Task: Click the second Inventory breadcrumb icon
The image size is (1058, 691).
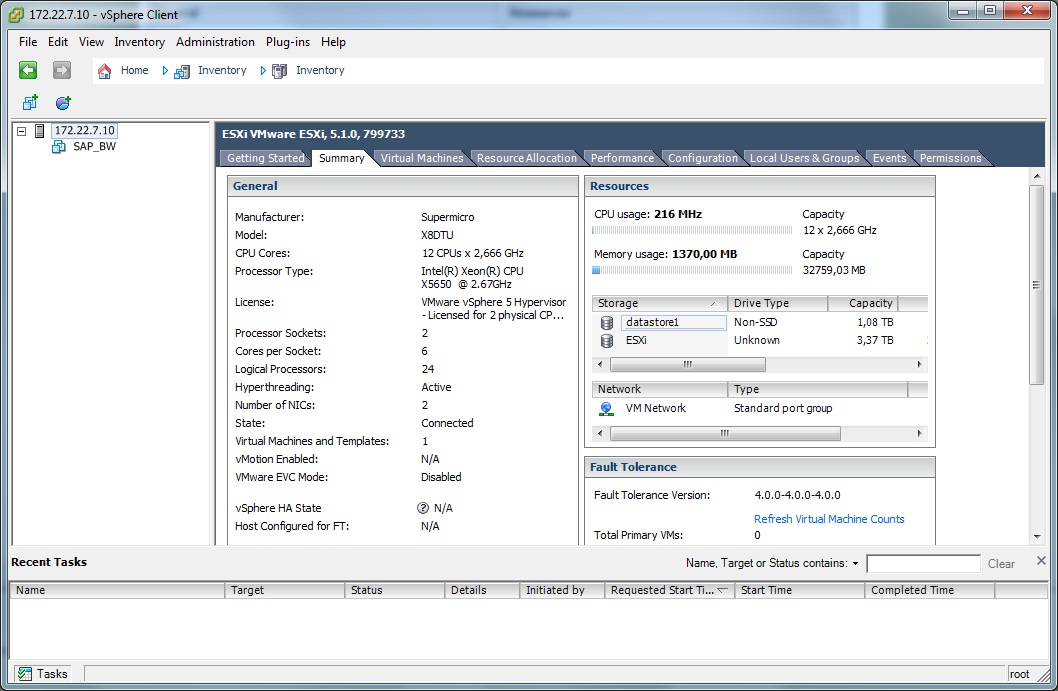Action: click(279, 71)
